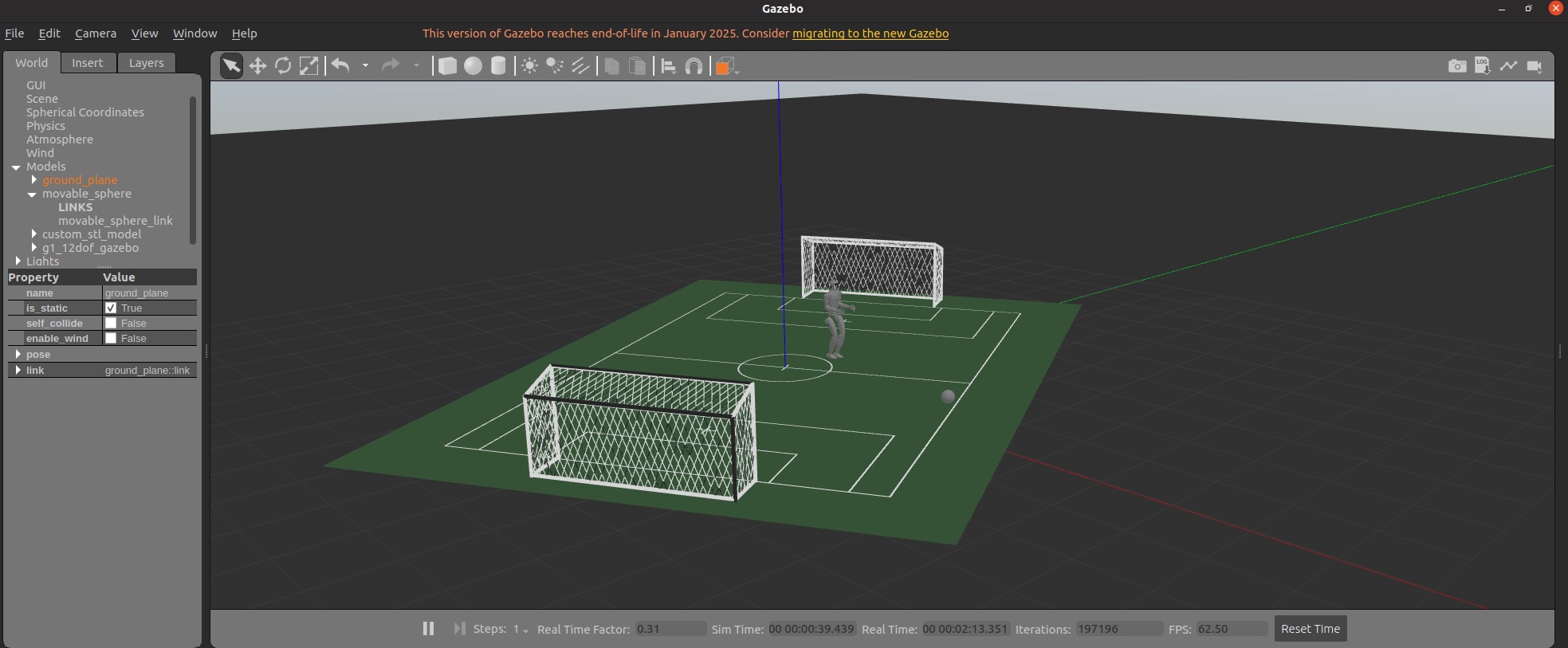Image resolution: width=1568 pixels, height=648 pixels.
Task: Collapse the Models tree node
Action: [16, 167]
